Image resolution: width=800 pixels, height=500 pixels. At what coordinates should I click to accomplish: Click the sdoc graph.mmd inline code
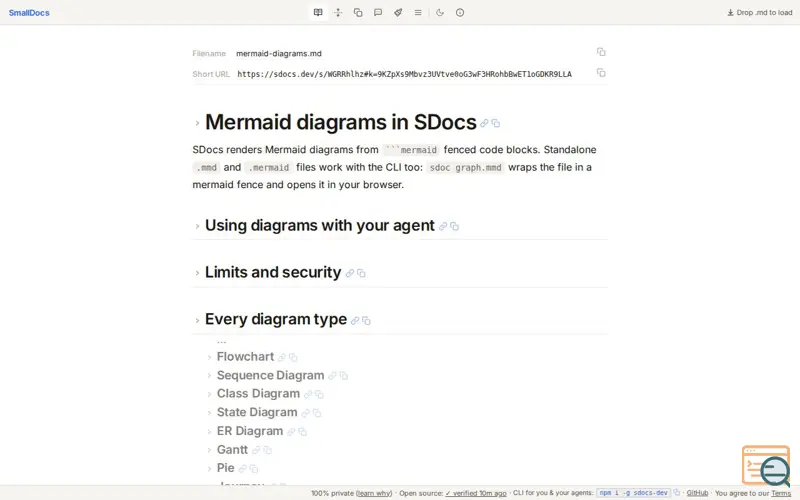click(x=465, y=167)
